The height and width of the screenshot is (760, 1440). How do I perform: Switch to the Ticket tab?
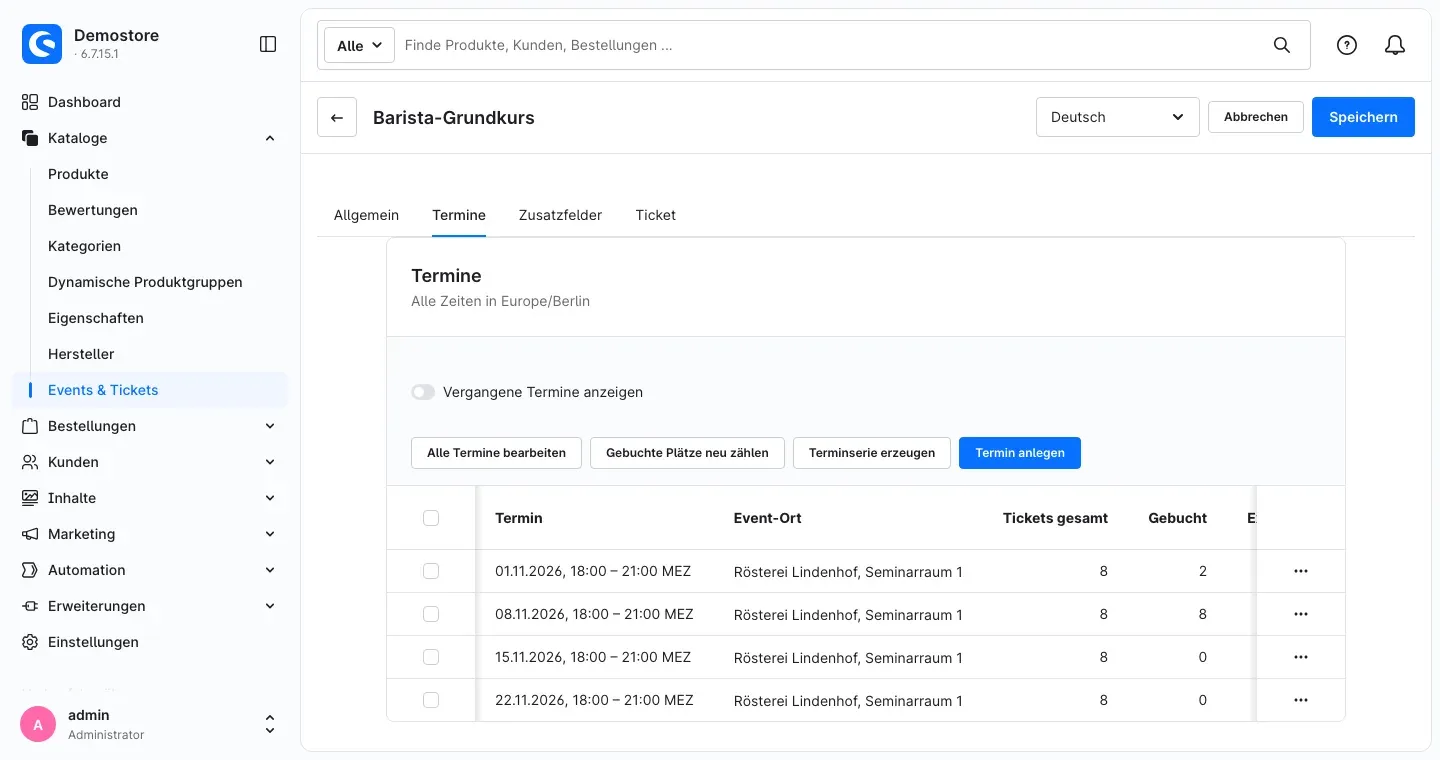[x=656, y=215]
